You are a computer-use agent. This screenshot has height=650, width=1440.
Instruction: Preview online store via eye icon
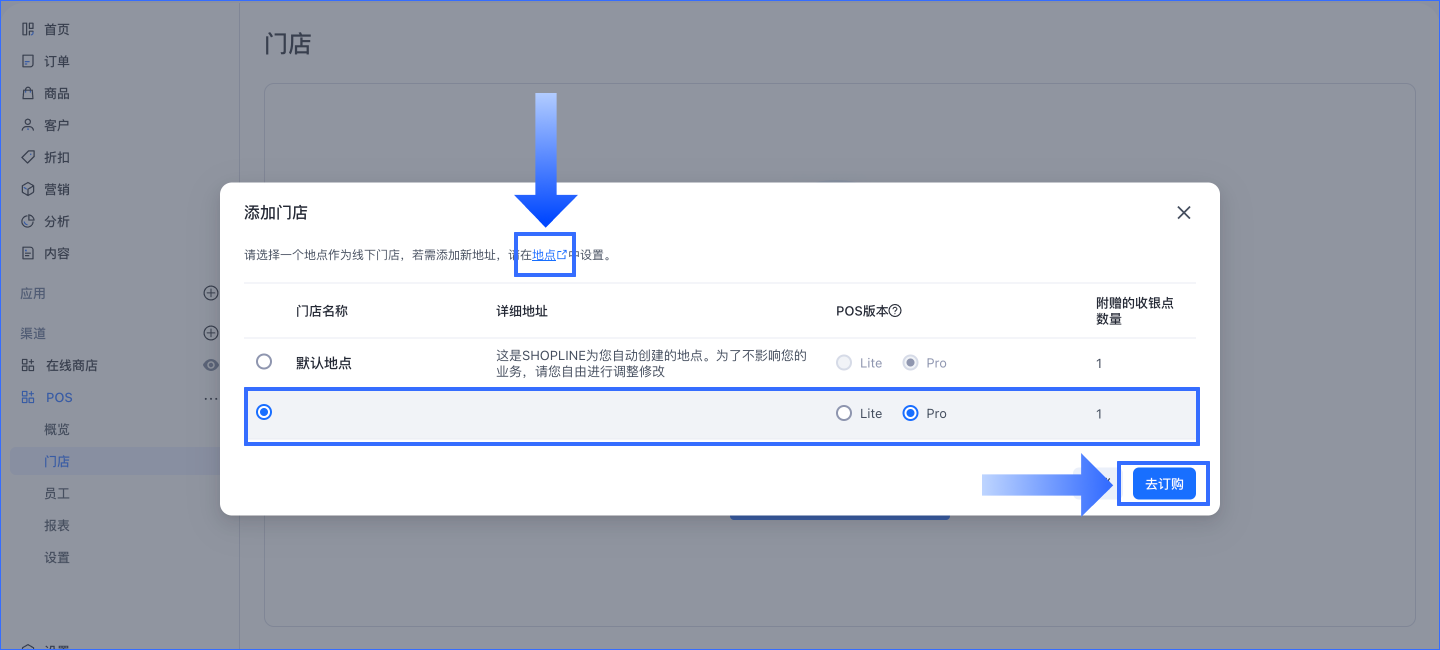click(211, 365)
